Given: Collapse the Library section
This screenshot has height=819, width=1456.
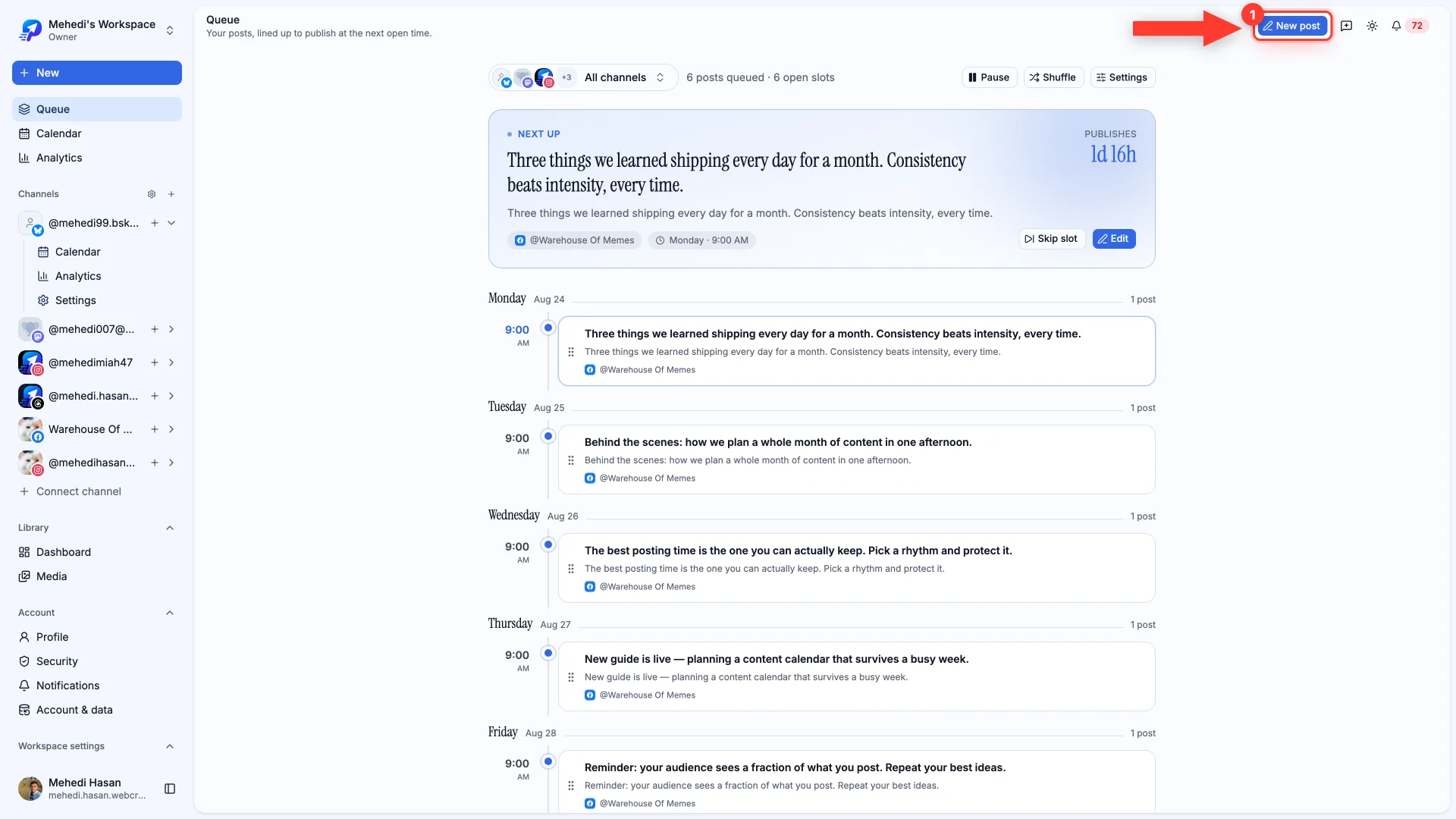Looking at the screenshot, I should (x=170, y=528).
